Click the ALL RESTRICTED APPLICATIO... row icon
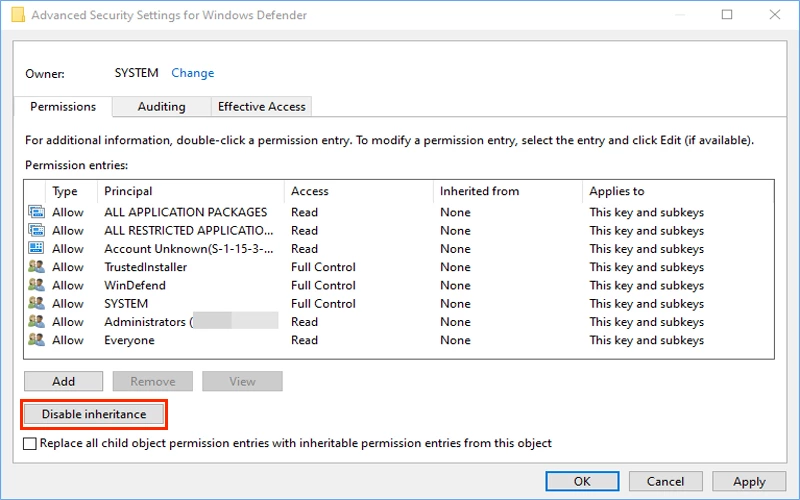The image size is (800, 500). pos(36,230)
